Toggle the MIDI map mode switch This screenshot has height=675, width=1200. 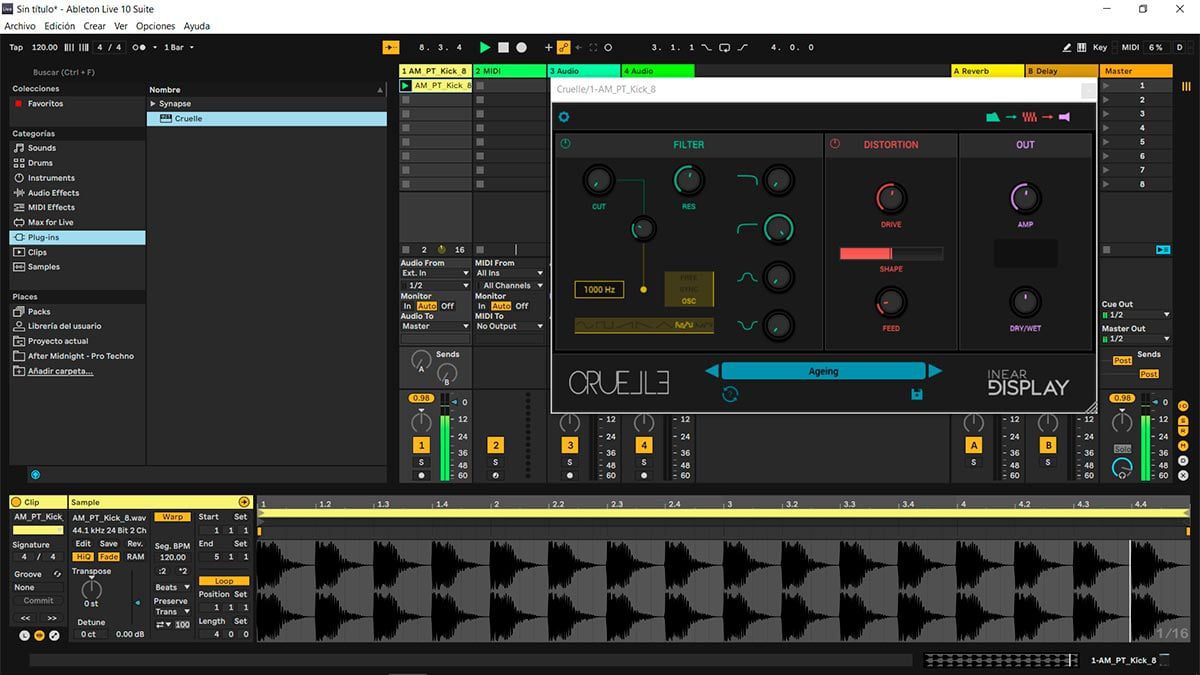click(x=1130, y=47)
